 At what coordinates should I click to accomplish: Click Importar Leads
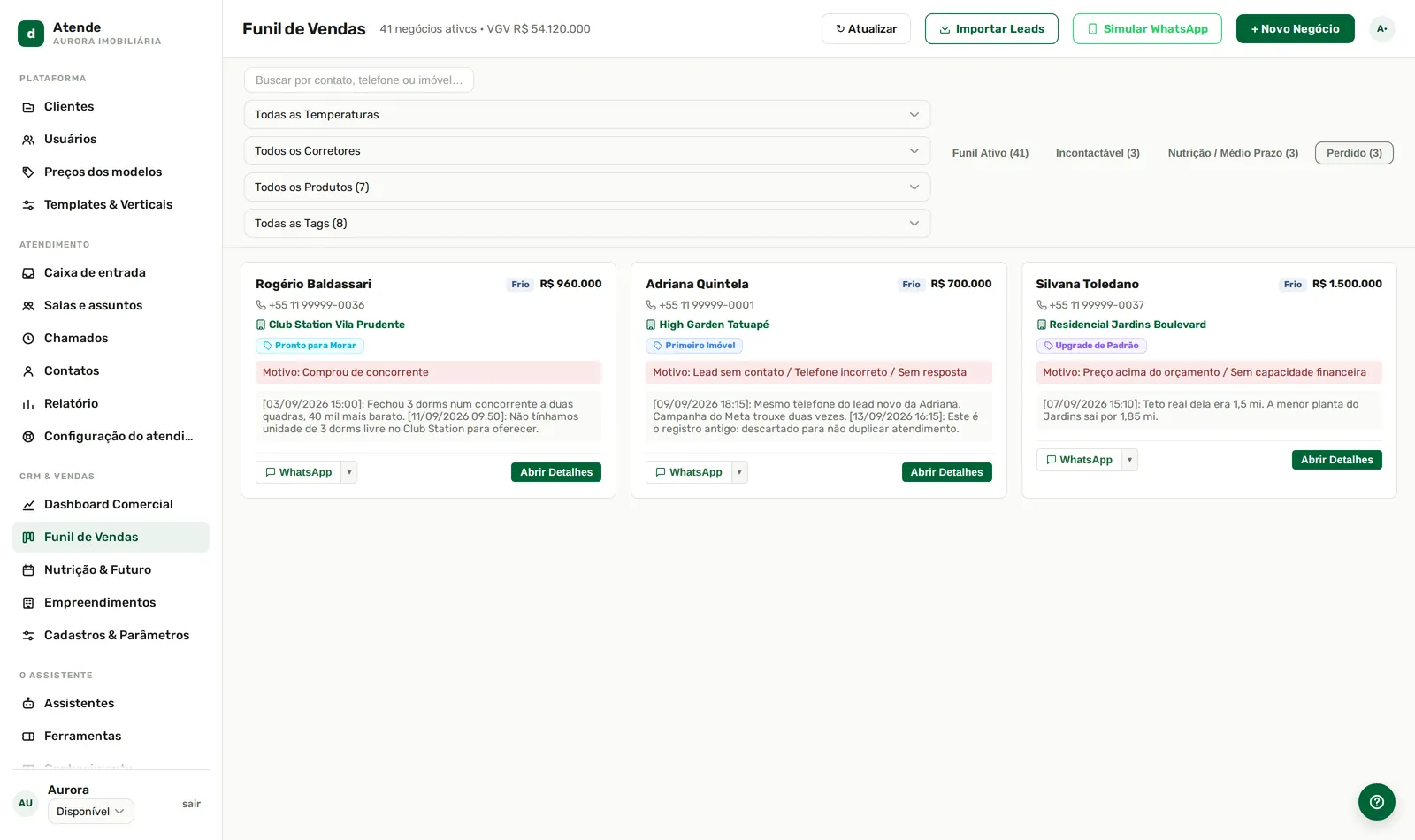point(991,29)
